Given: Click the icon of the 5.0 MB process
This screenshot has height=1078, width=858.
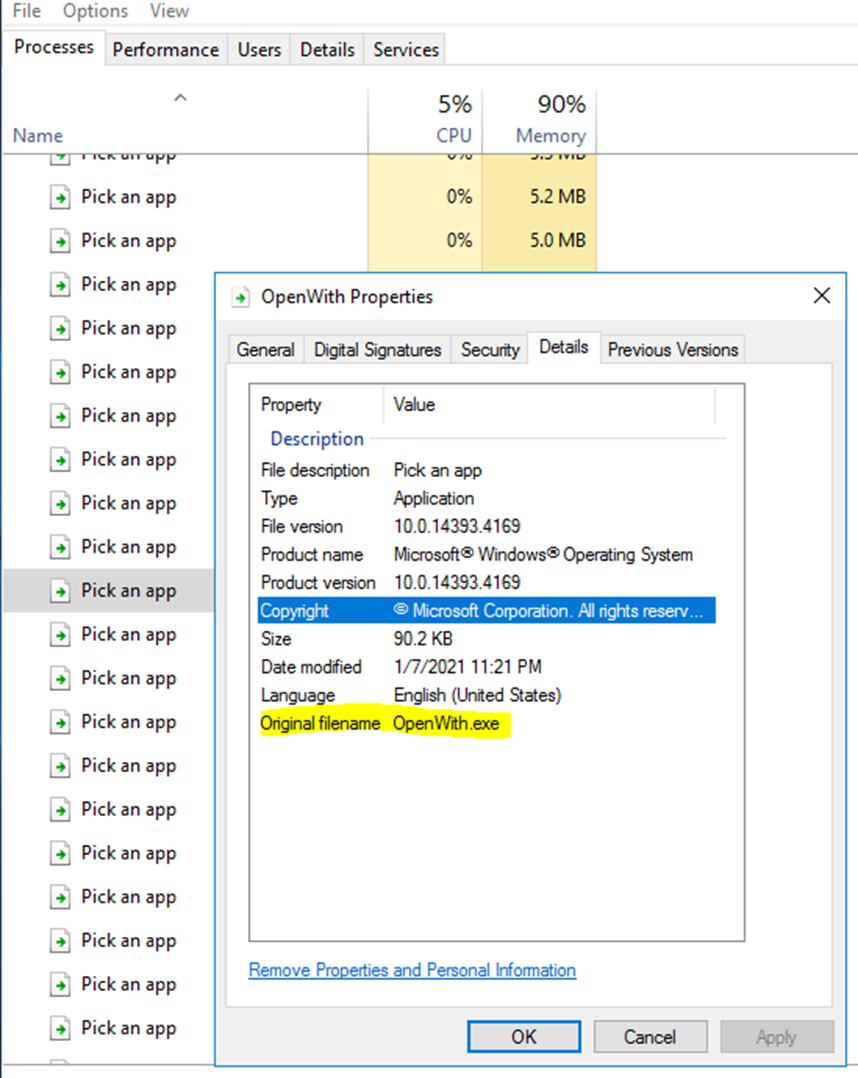Looking at the screenshot, I should (x=60, y=241).
